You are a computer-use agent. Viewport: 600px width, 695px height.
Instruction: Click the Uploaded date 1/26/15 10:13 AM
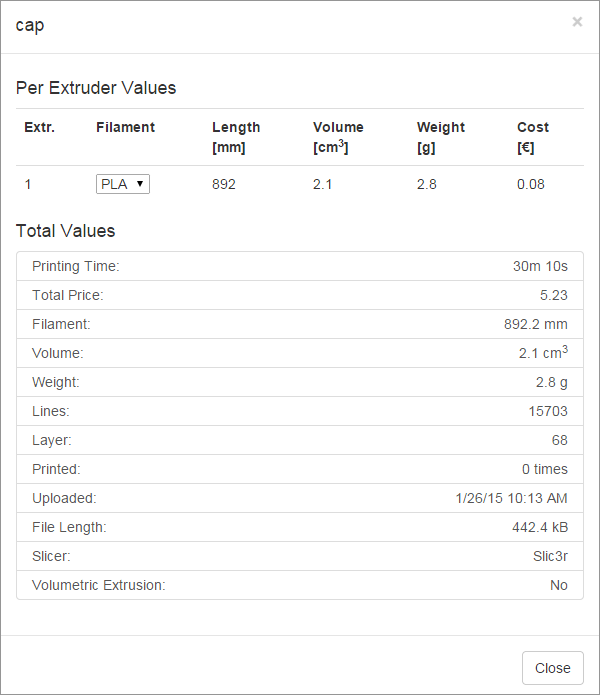pyautogui.click(x=511, y=498)
